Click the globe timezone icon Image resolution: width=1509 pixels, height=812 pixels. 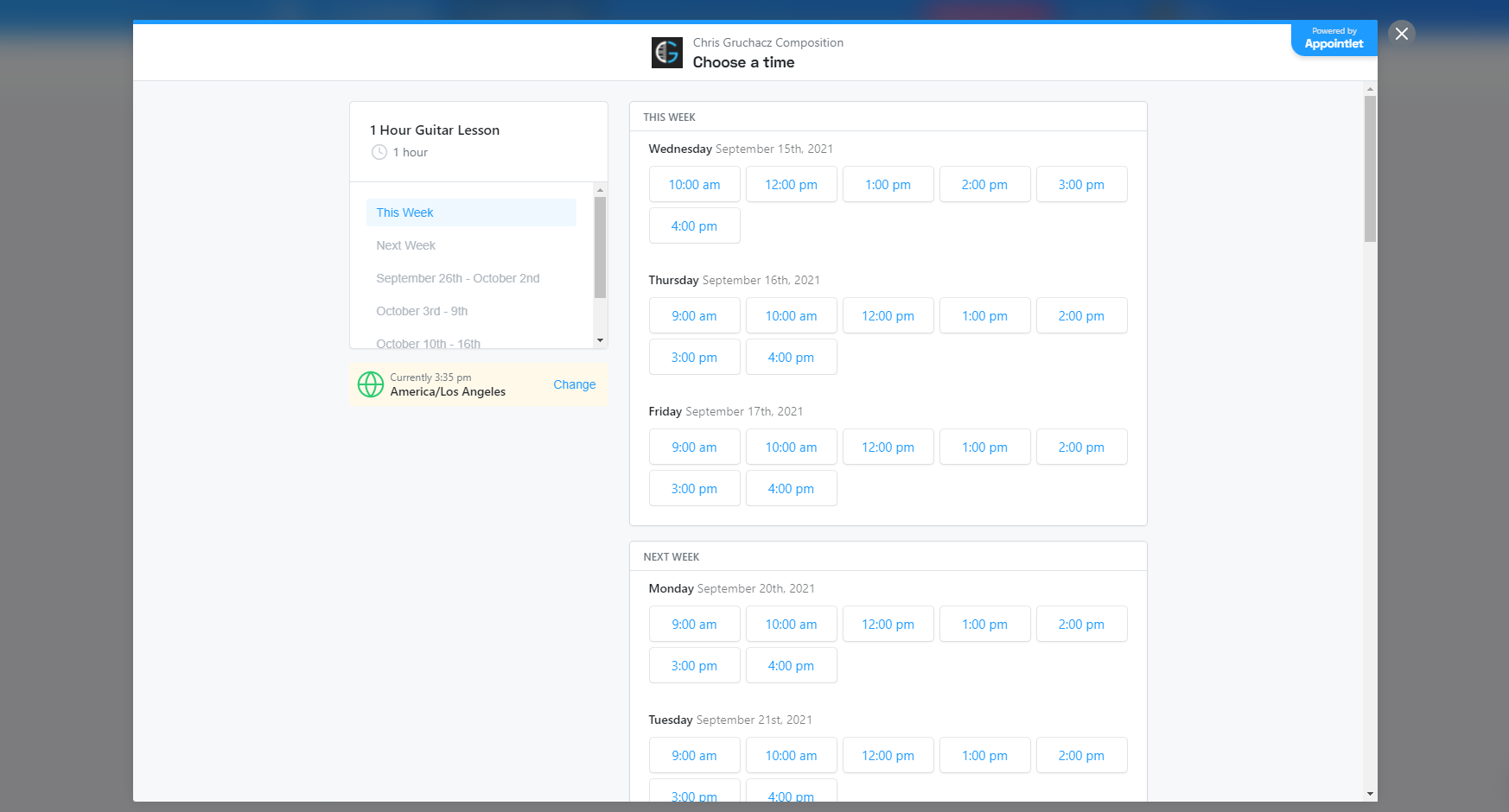(x=370, y=384)
